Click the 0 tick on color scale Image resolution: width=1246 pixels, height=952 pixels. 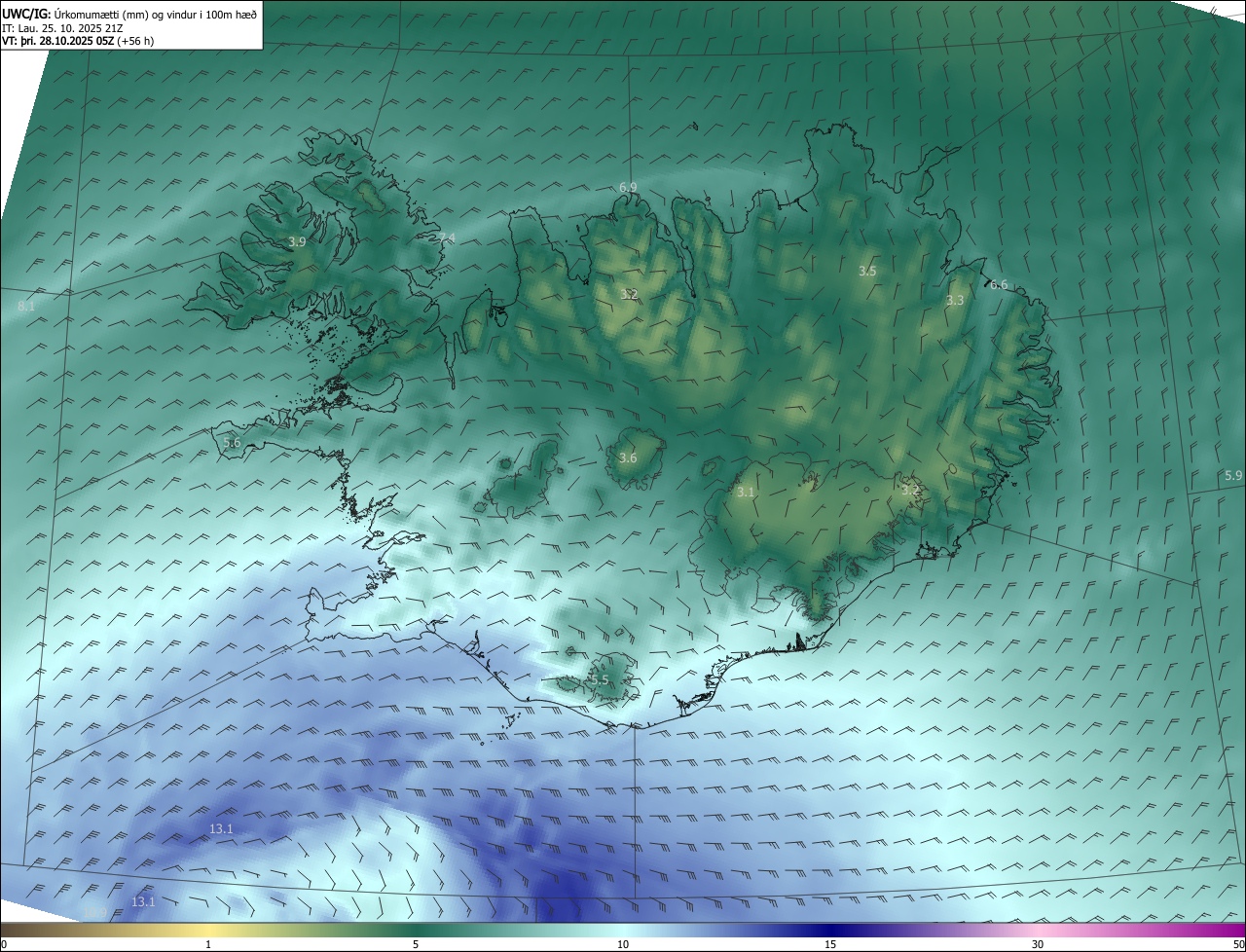coord(4,944)
